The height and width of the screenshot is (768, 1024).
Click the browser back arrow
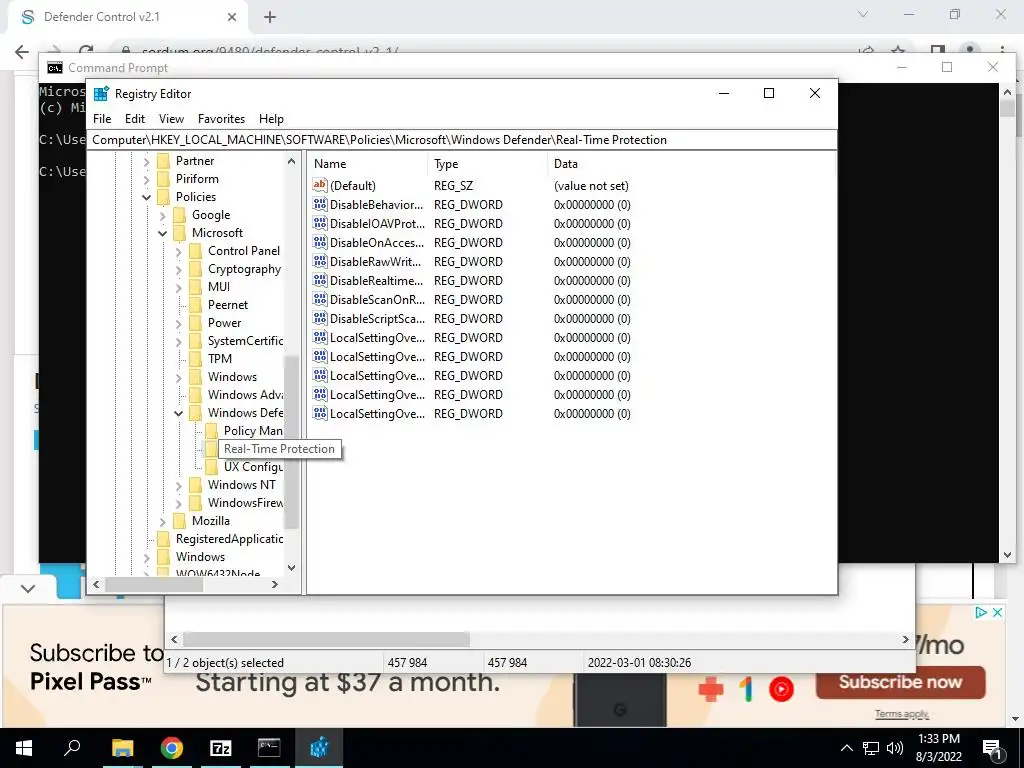tap(22, 52)
